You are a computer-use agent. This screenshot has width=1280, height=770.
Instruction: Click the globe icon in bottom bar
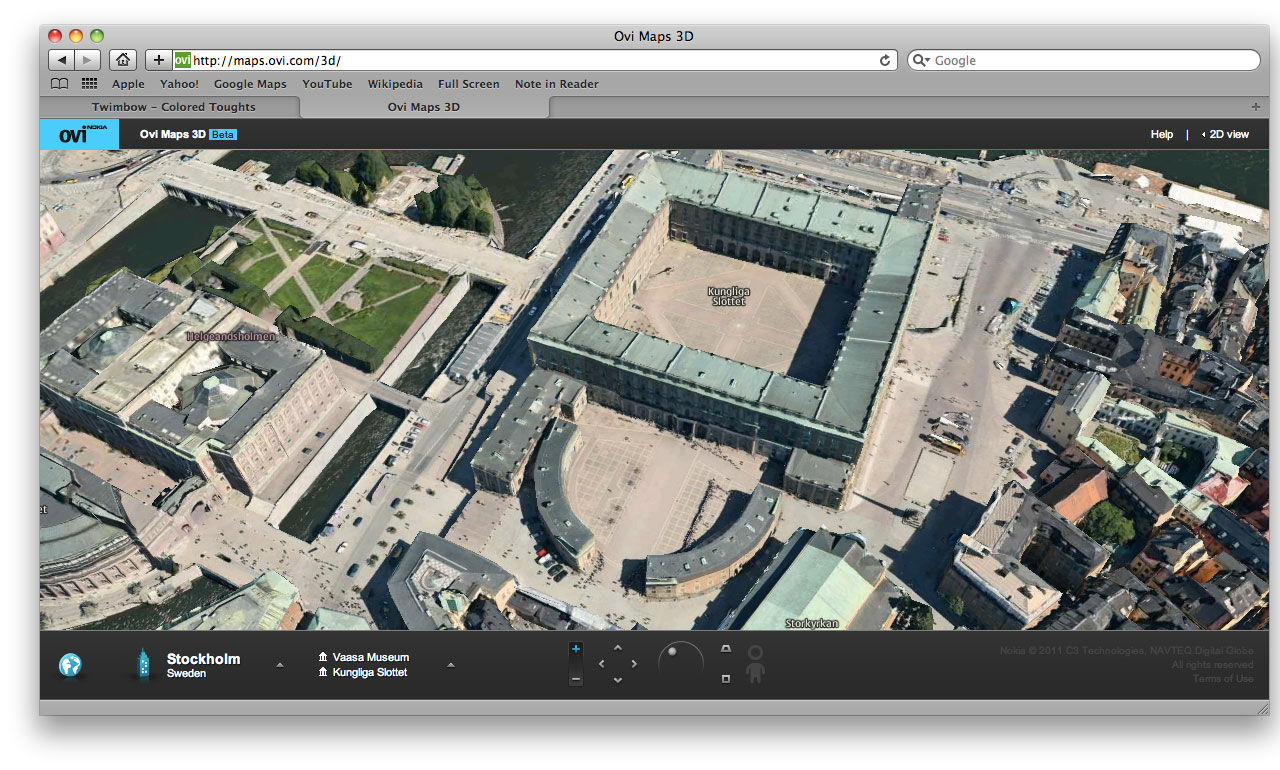[70, 665]
